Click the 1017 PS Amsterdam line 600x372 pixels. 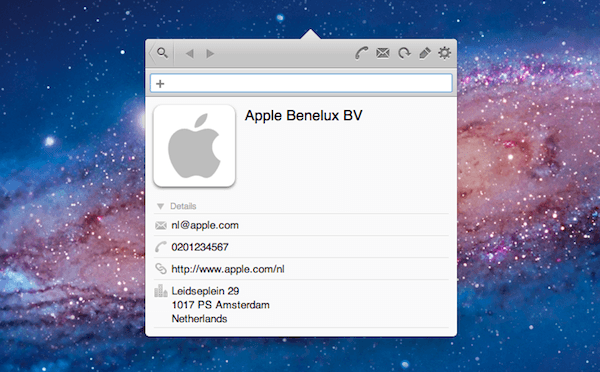pos(221,305)
